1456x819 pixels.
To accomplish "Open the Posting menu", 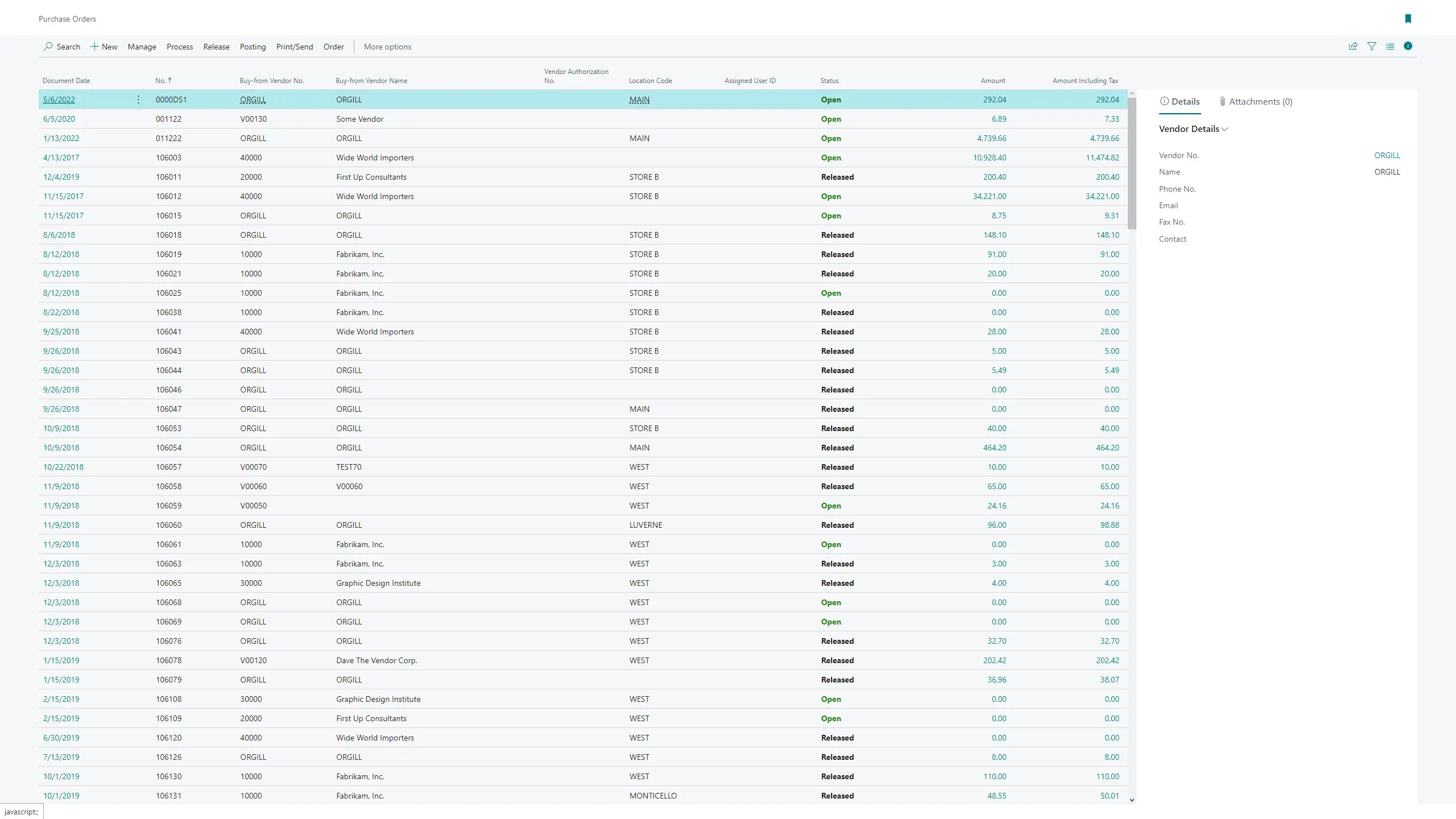I will (x=253, y=47).
